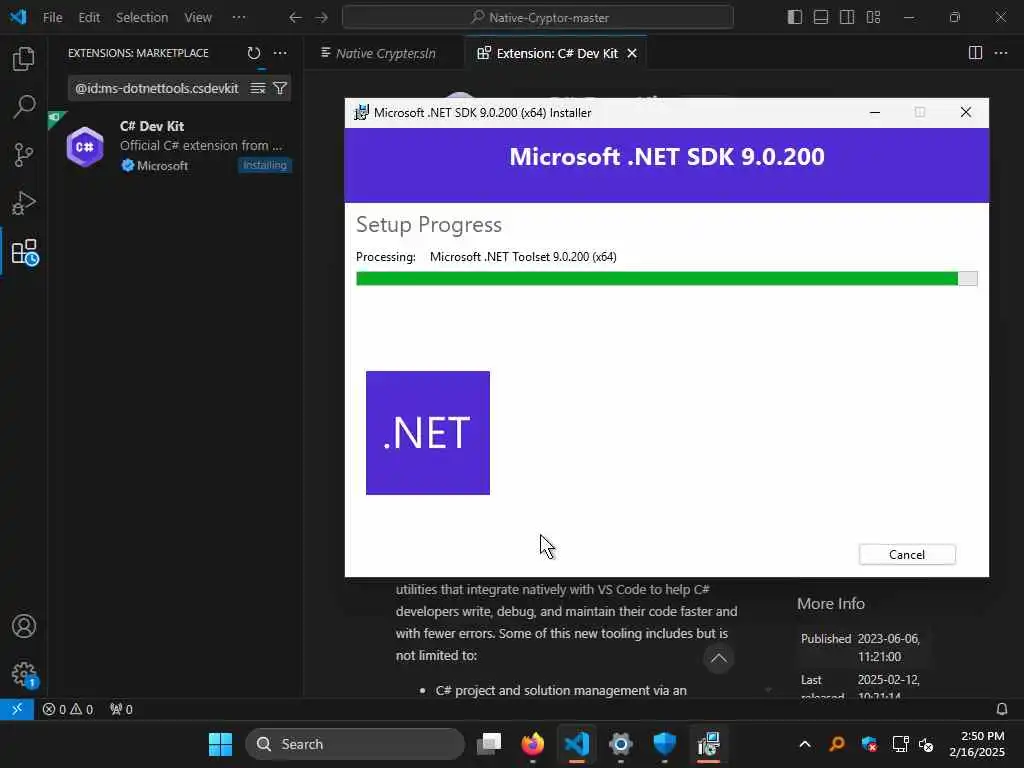Open Extensions Marketplace more actions ellipsis
Viewport: 1024px width, 768px height.
pos(280,53)
